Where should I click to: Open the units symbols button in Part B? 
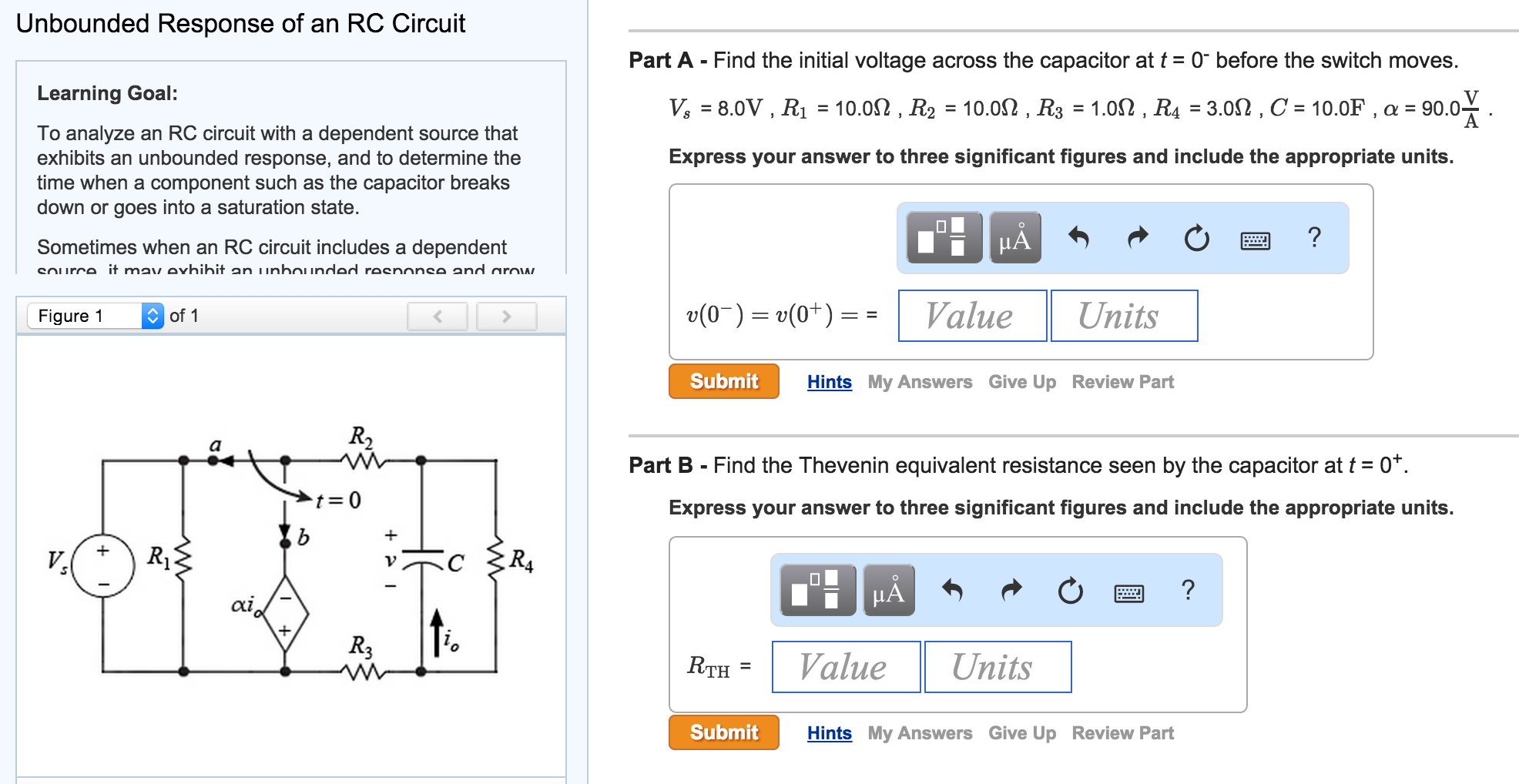pos(888,590)
